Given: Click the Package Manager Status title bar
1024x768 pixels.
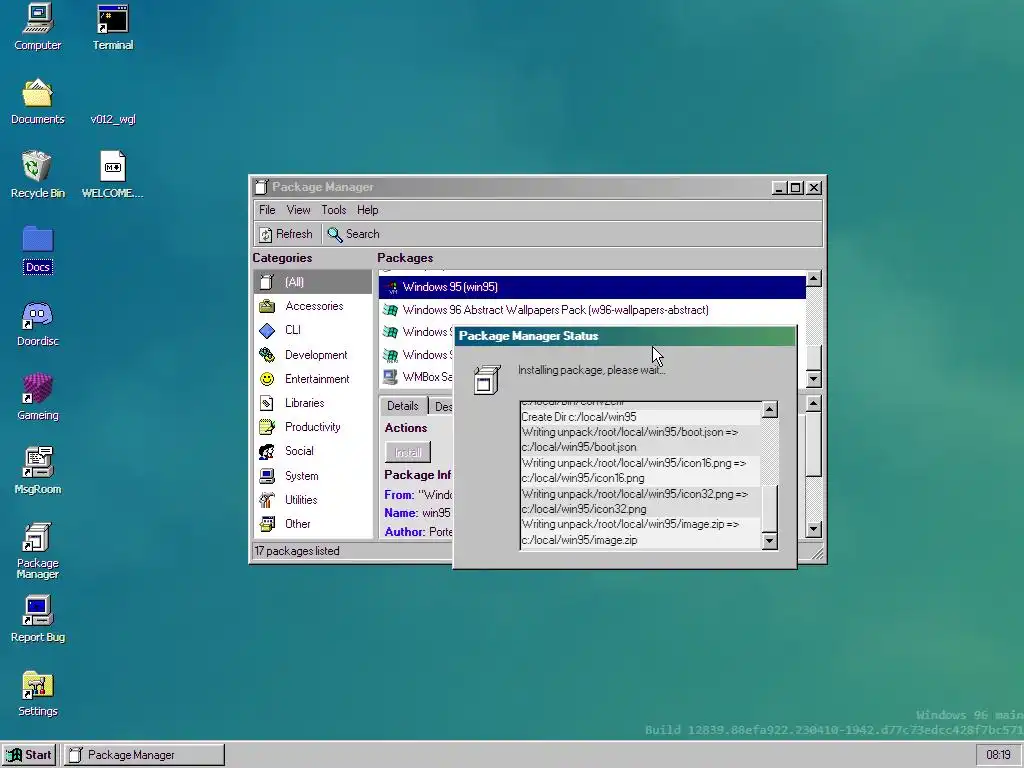Looking at the screenshot, I should tap(625, 336).
